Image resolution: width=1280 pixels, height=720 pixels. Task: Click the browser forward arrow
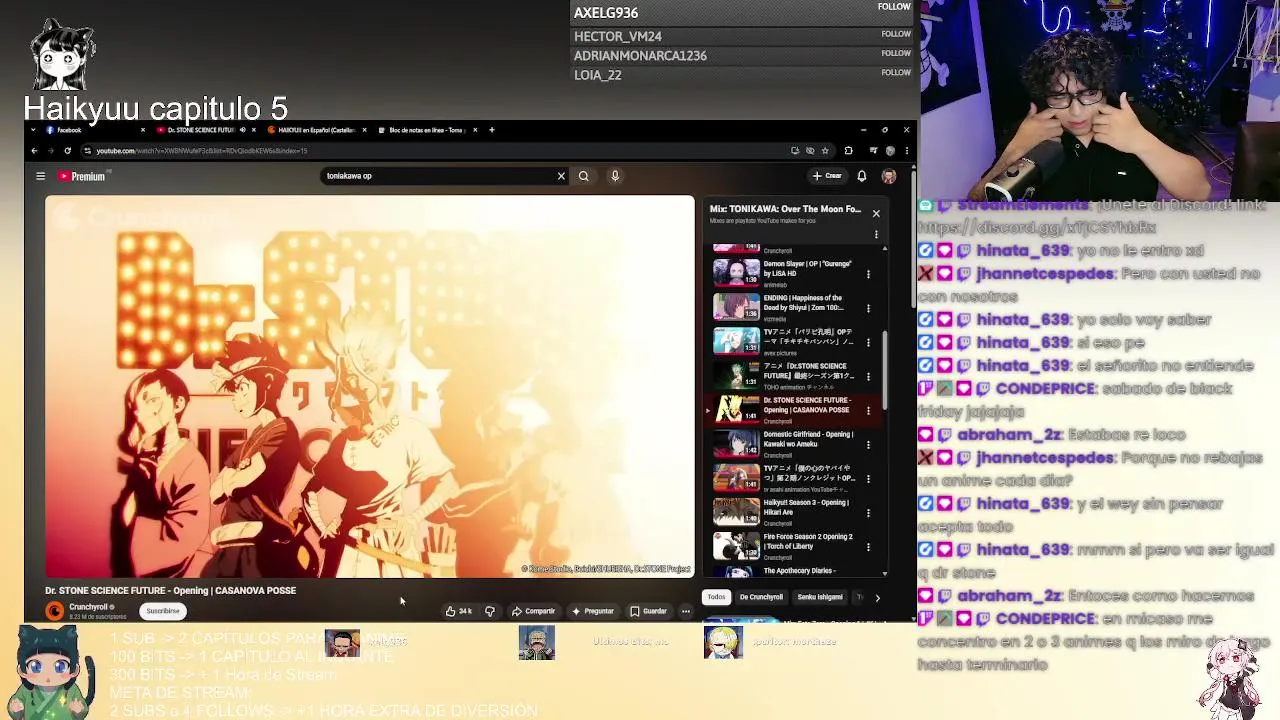coord(50,151)
